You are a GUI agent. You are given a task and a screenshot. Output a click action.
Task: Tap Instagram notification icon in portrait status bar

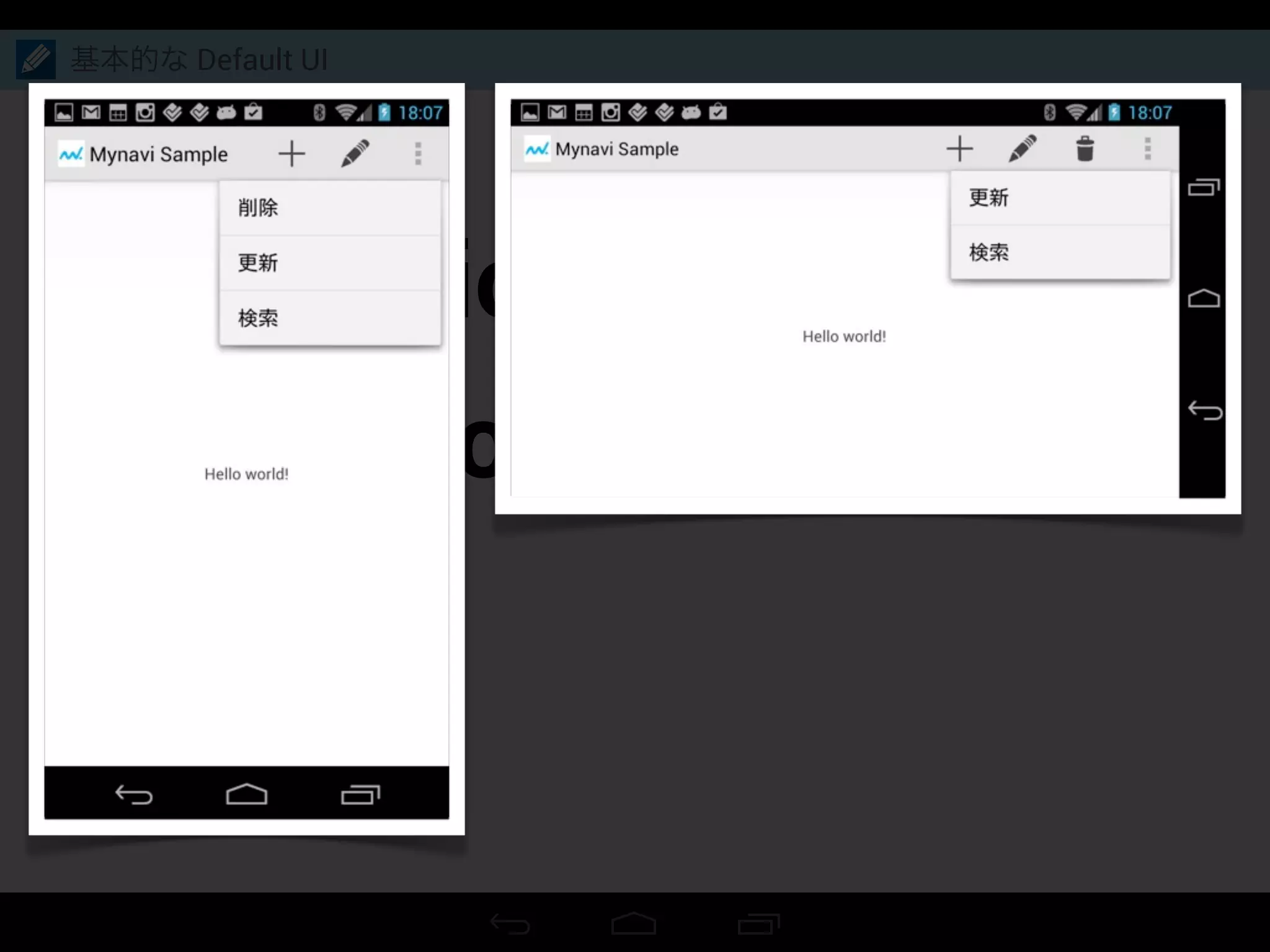145,112
